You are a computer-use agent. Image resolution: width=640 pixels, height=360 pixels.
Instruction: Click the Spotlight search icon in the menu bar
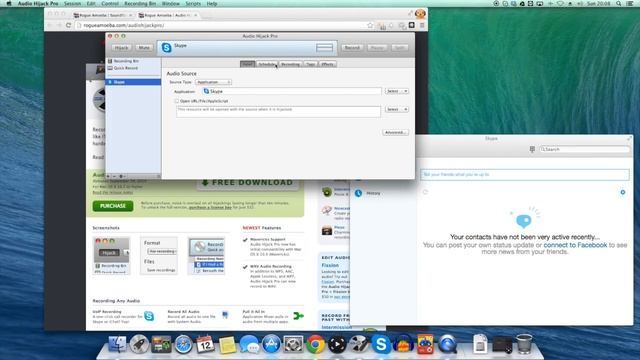(619, 3)
